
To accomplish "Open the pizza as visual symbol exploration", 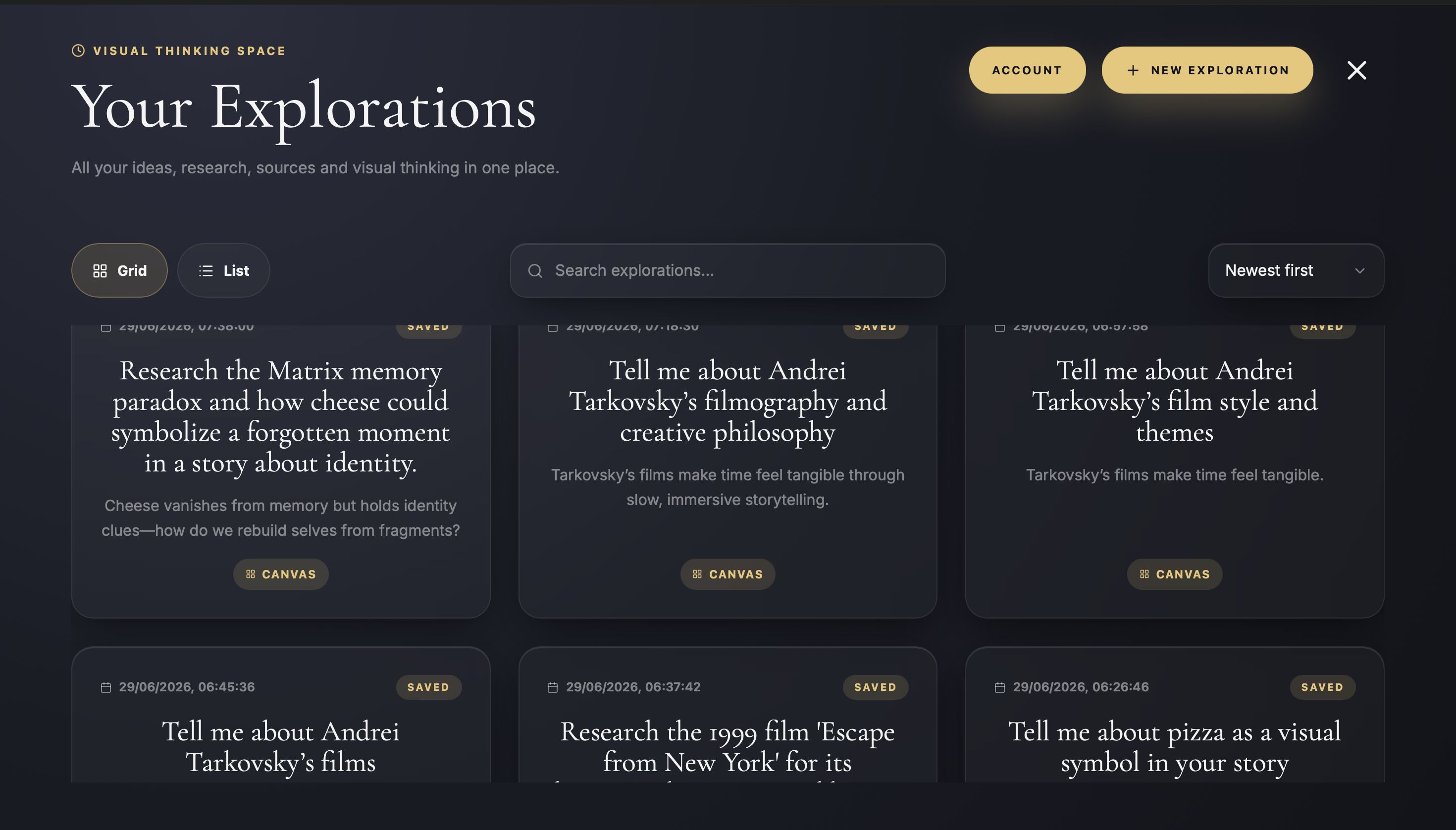I will pyautogui.click(x=1174, y=747).
